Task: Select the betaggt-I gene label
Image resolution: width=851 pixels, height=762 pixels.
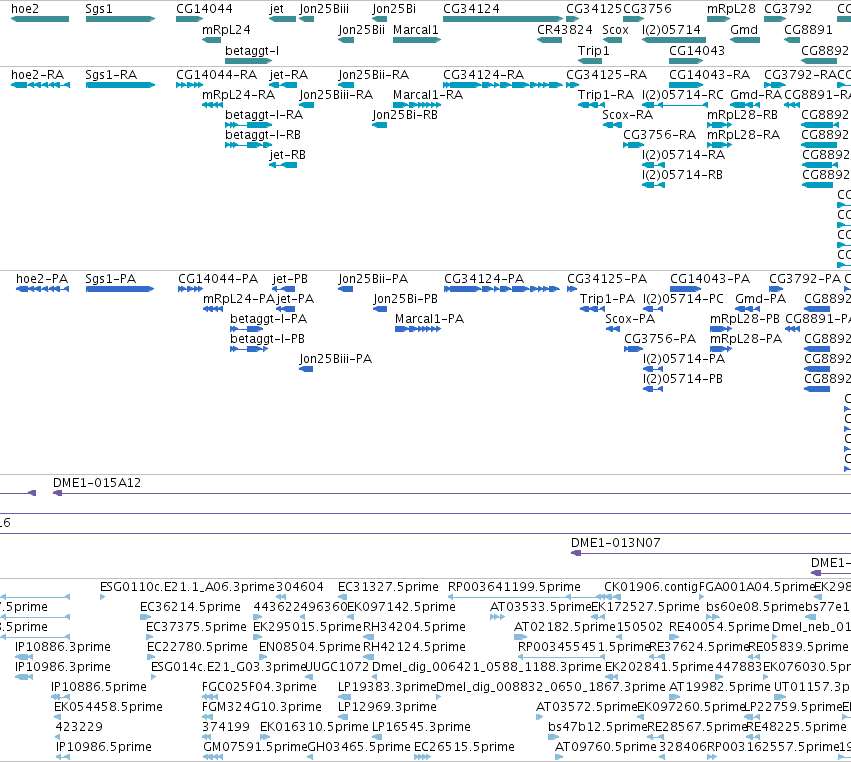Action: point(252,51)
